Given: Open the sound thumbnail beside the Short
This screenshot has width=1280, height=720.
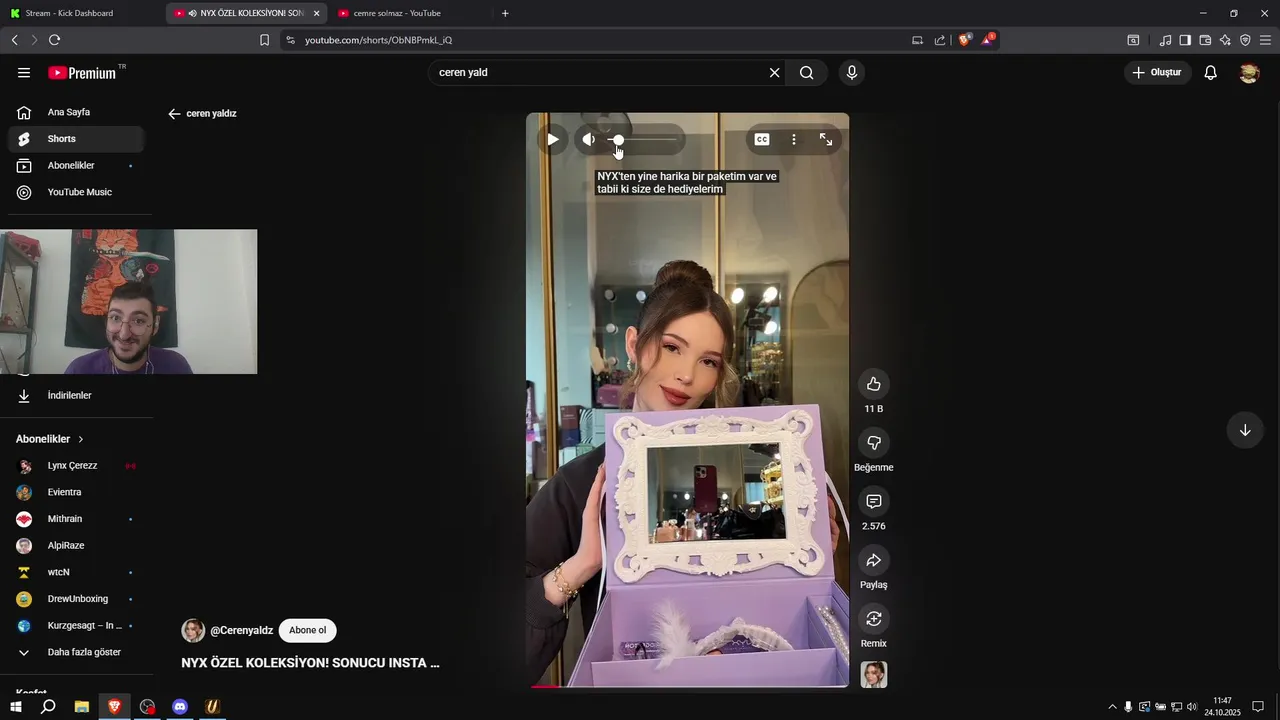Looking at the screenshot, I should pyautogui.click(x=874, y=675).
